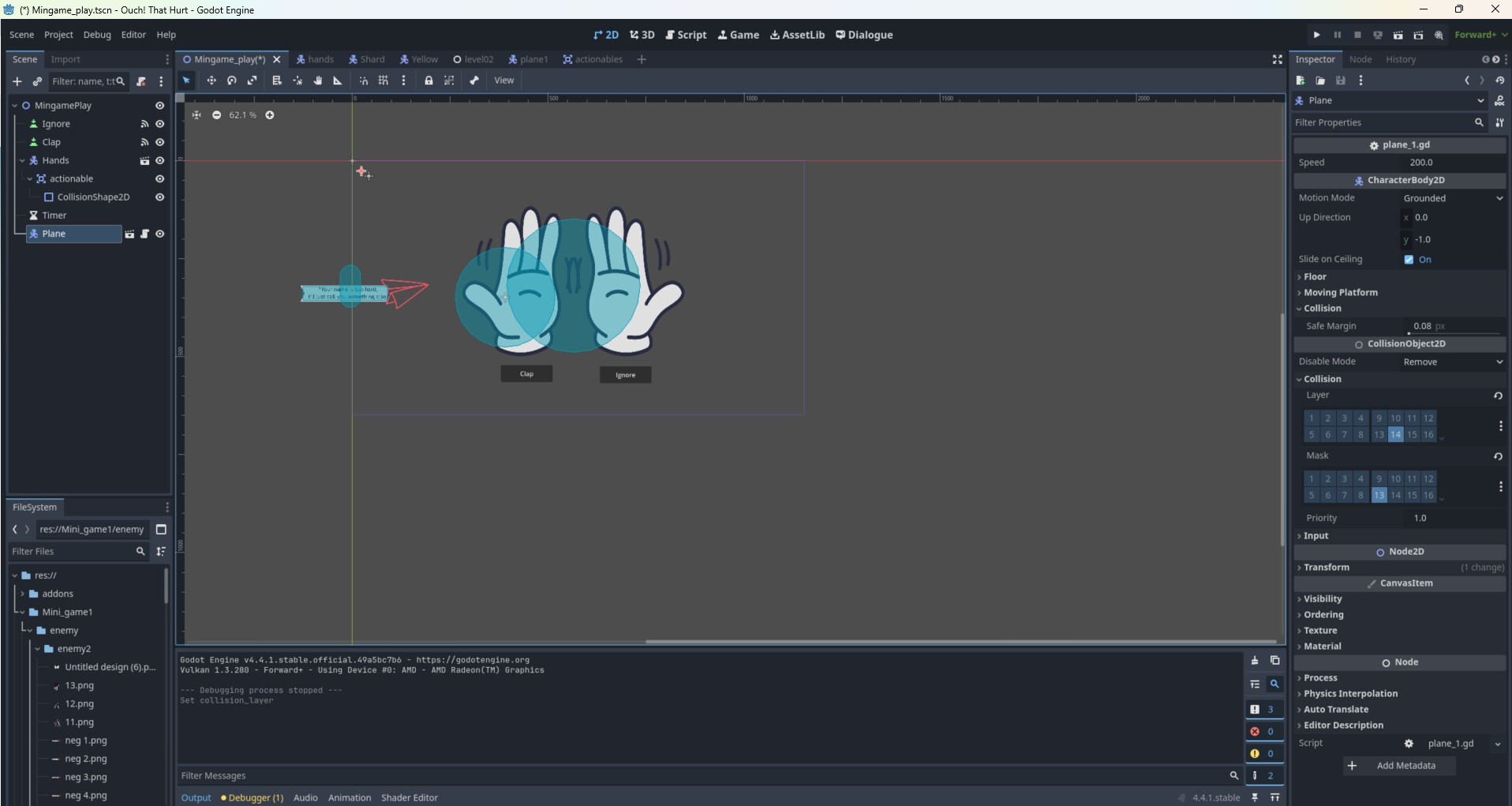1512x806 pixels.
Task: Toggle visibility of Plane node
Action: (159, 234)
